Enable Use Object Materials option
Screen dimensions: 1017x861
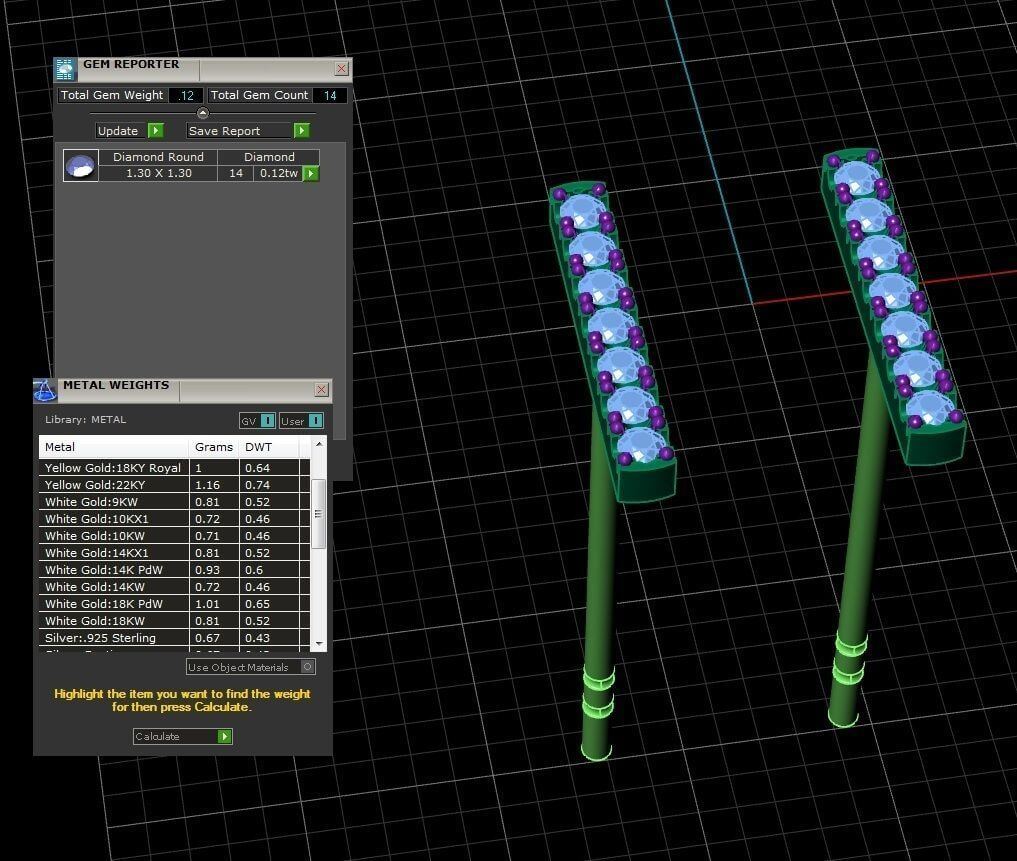point(308,667)
